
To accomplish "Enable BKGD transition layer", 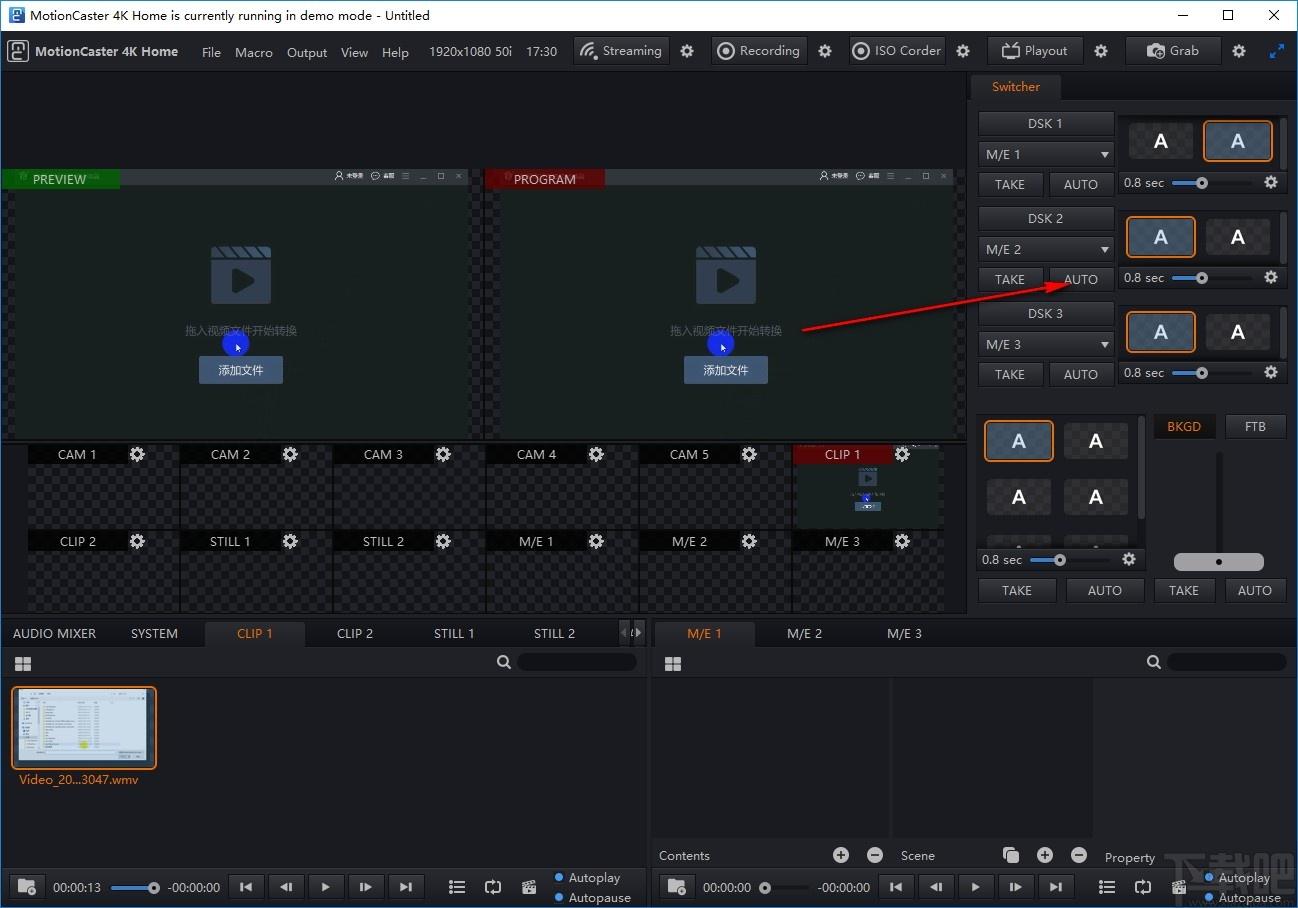I will [x=1184, y=427].
